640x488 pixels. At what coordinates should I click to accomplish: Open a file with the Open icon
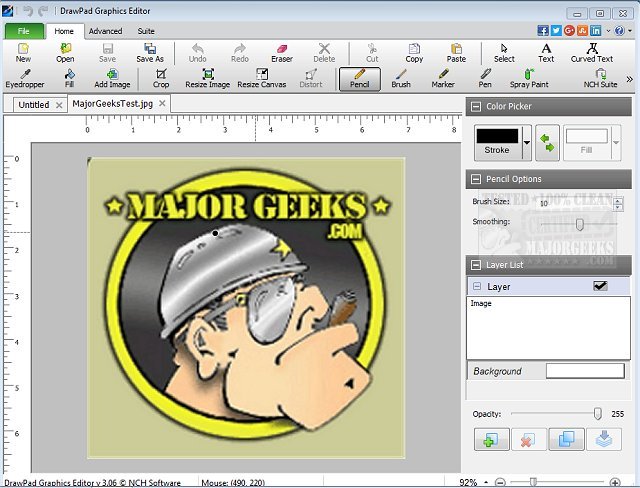pos(65,53)
